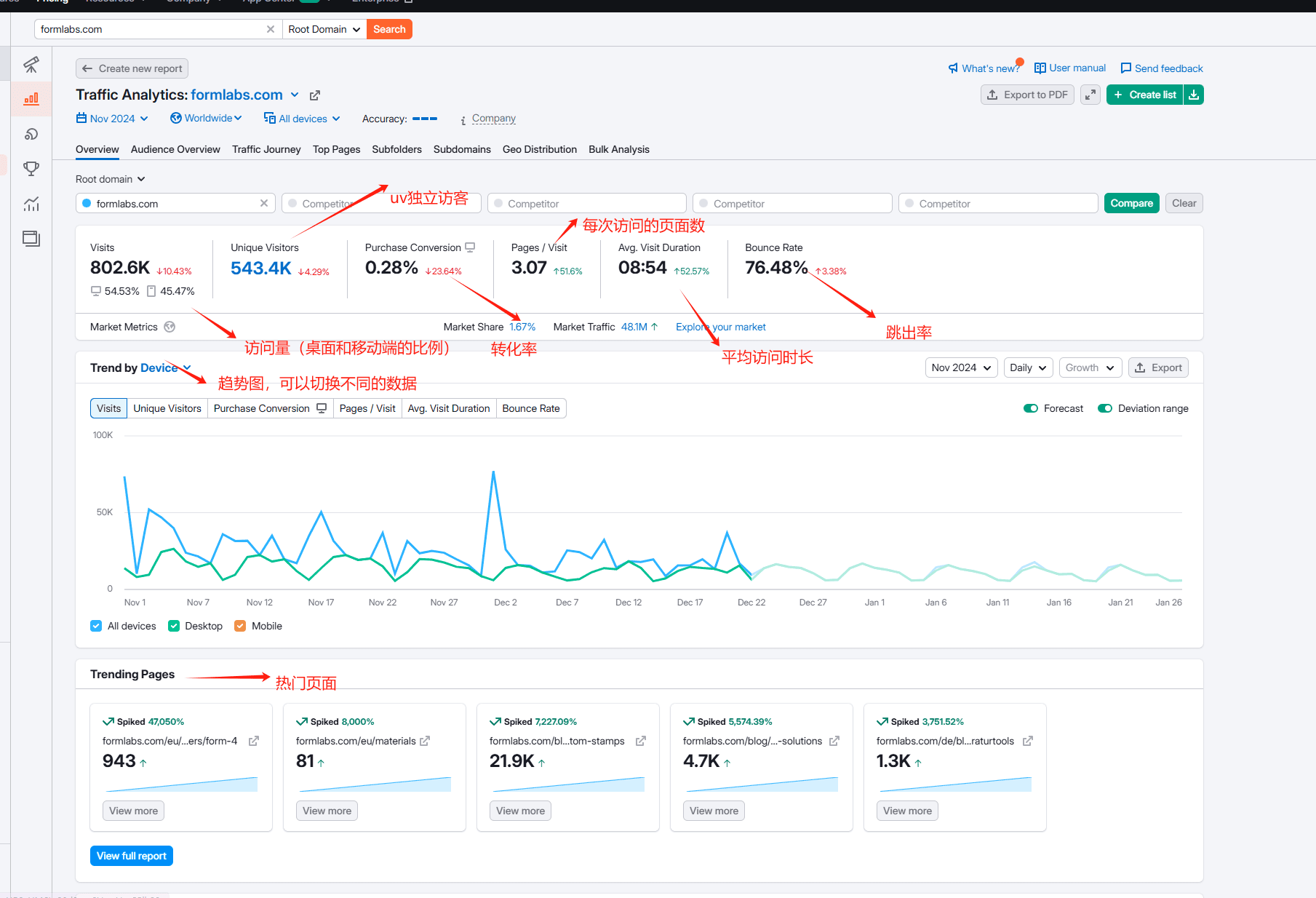Open external link for raturtools page
This screenshot has width=1316, height=898.
[1028, 741]
